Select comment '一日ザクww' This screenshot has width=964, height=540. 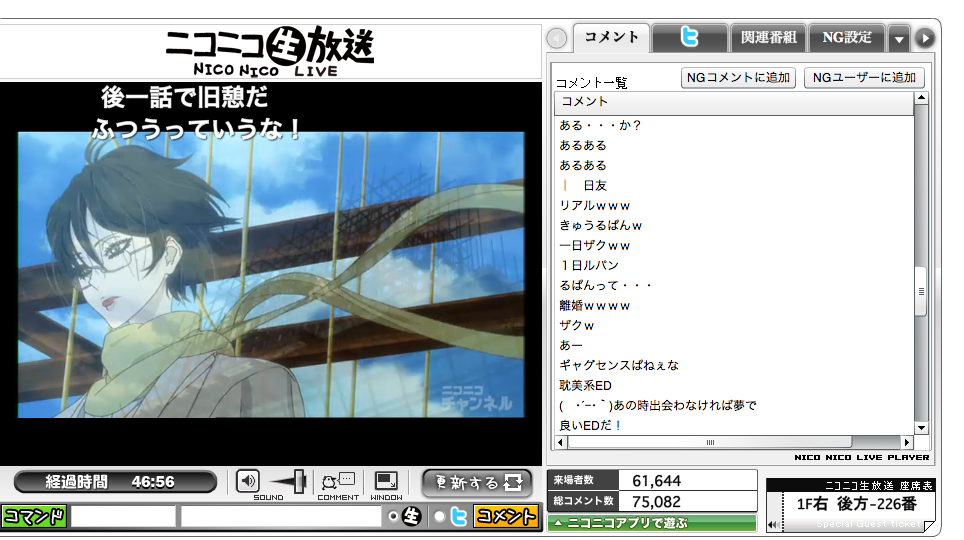[x=594, y=245]
